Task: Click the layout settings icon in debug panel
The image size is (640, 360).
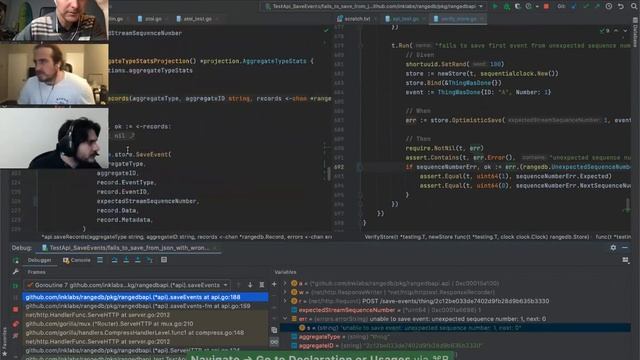Action: pyautogui.click(x=626, y=260)
